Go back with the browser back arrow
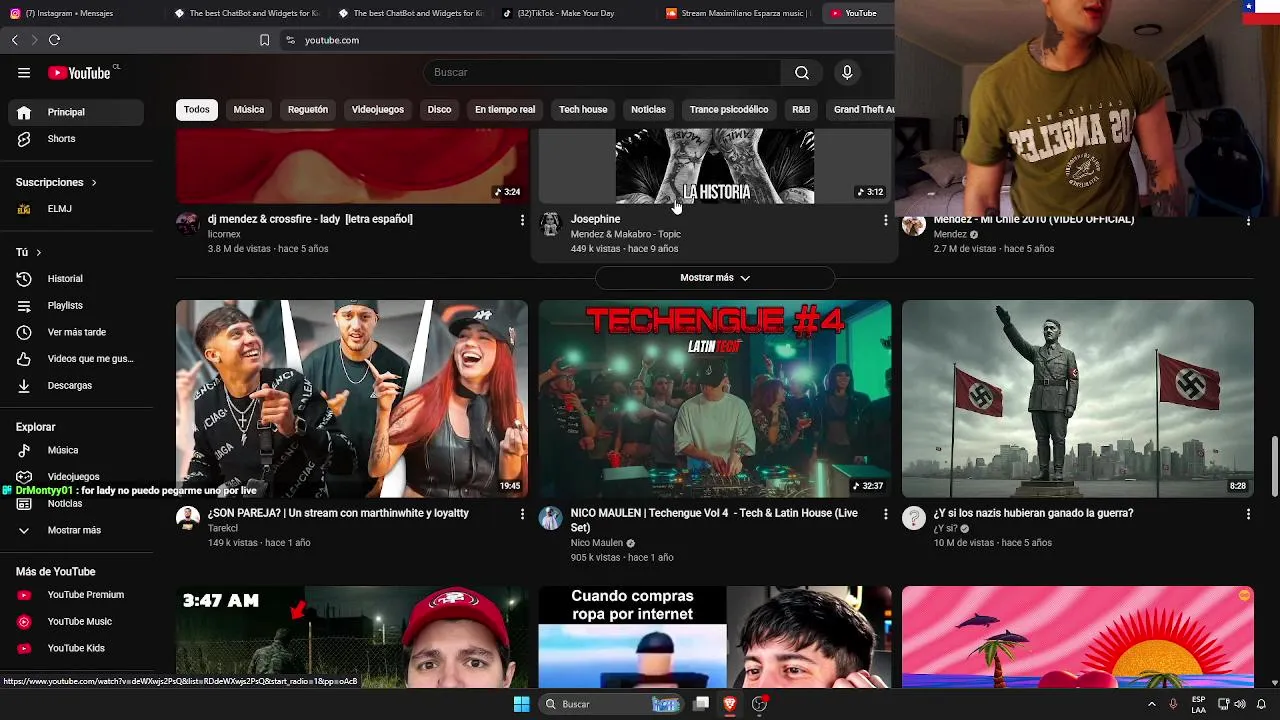1280x720 pixels. click(x=15, y=40)
